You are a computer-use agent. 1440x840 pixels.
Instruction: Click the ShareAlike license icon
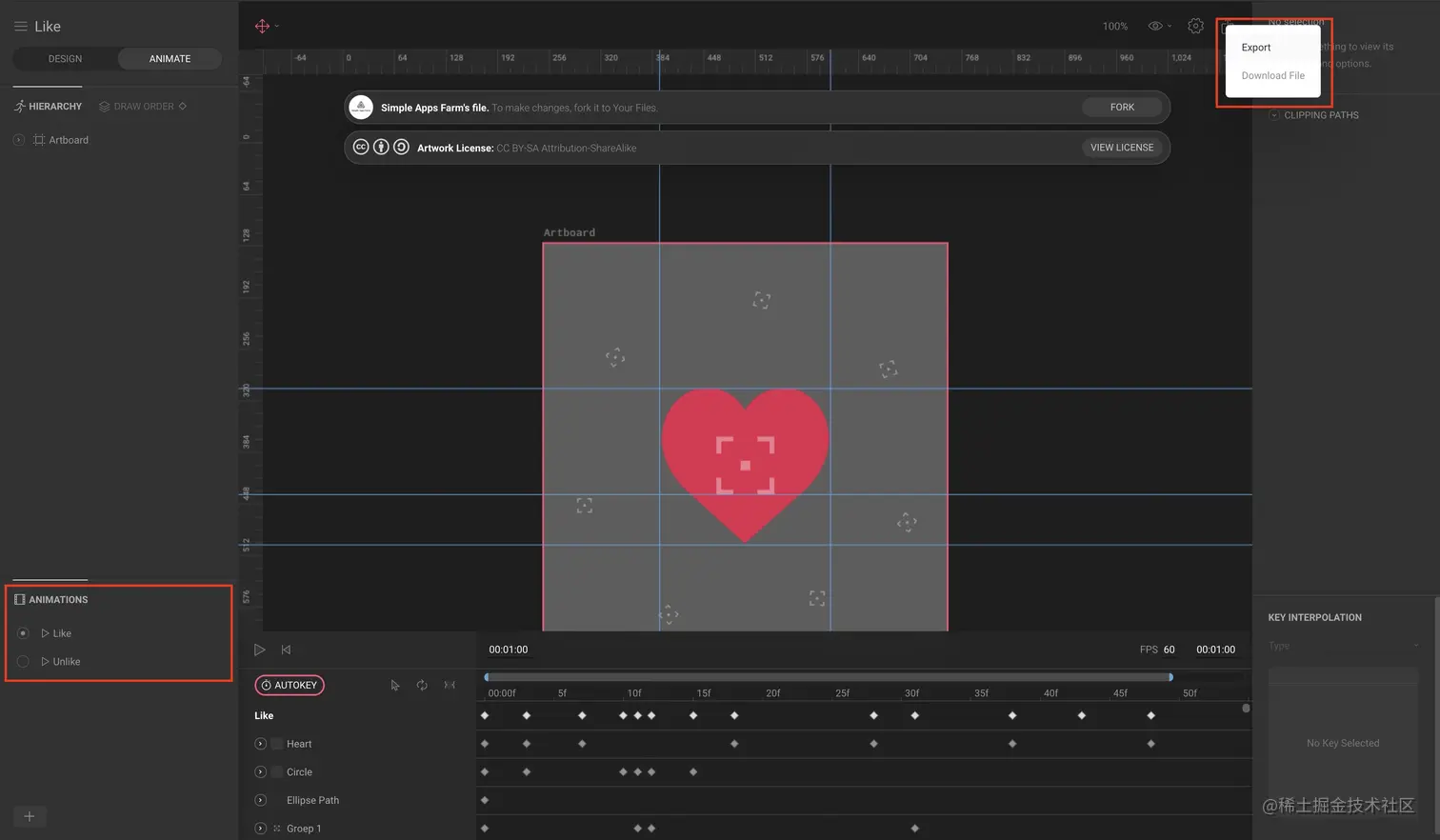click(401, 147)
